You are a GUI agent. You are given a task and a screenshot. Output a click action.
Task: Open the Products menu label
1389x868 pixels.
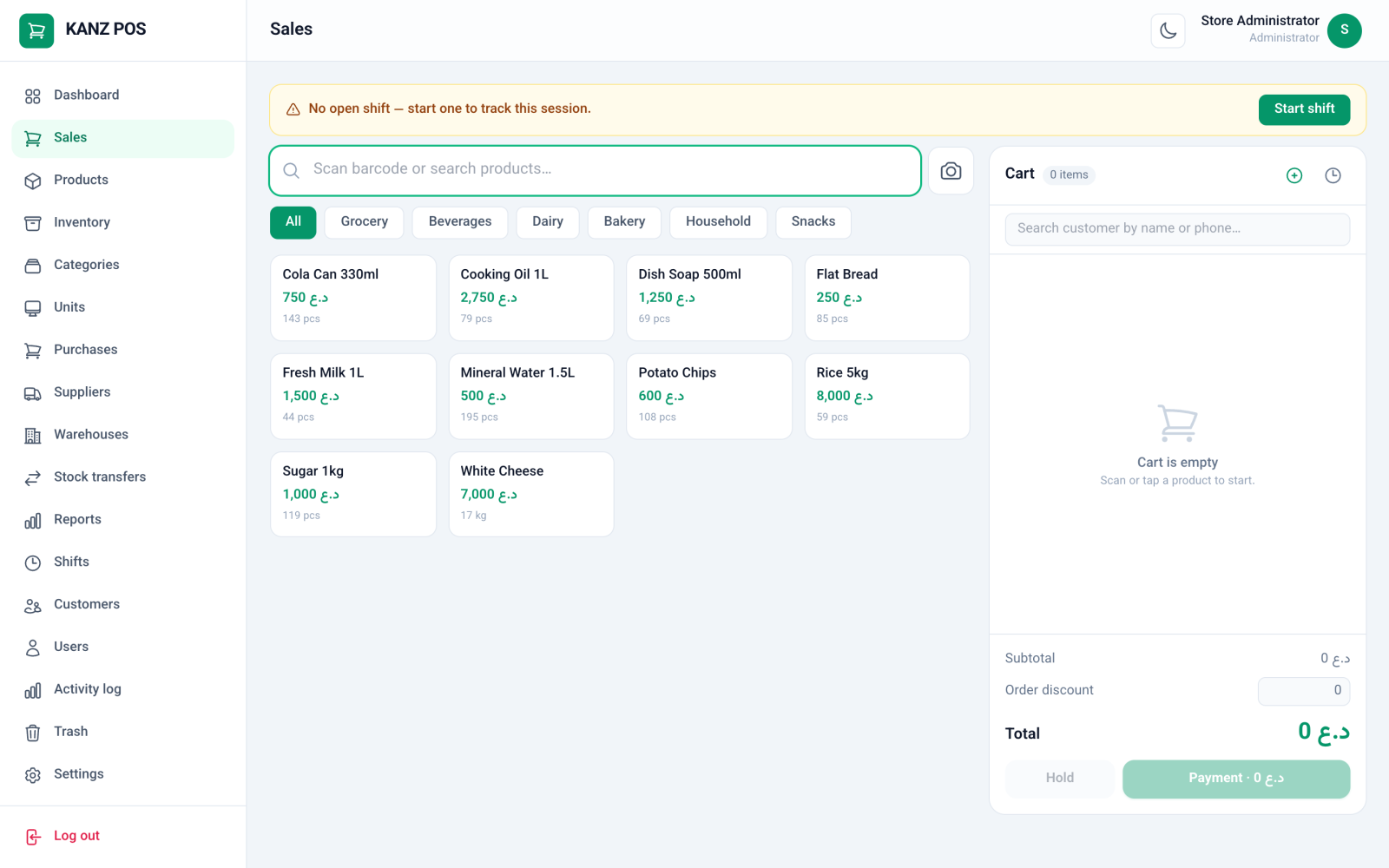coord(81,181)
